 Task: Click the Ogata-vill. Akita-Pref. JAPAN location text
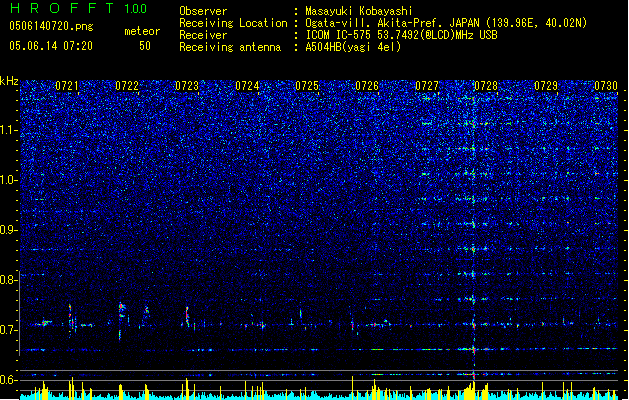tap(392, 23)
